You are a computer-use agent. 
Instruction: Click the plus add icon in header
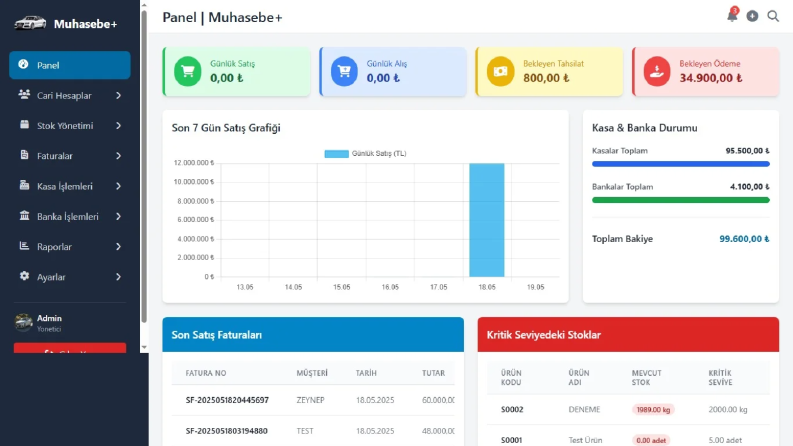[x=753, y=16]
